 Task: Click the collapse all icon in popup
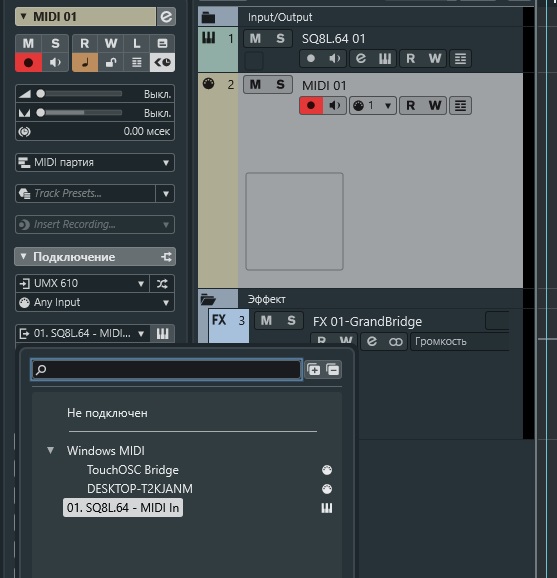click(x=333, y=369)
